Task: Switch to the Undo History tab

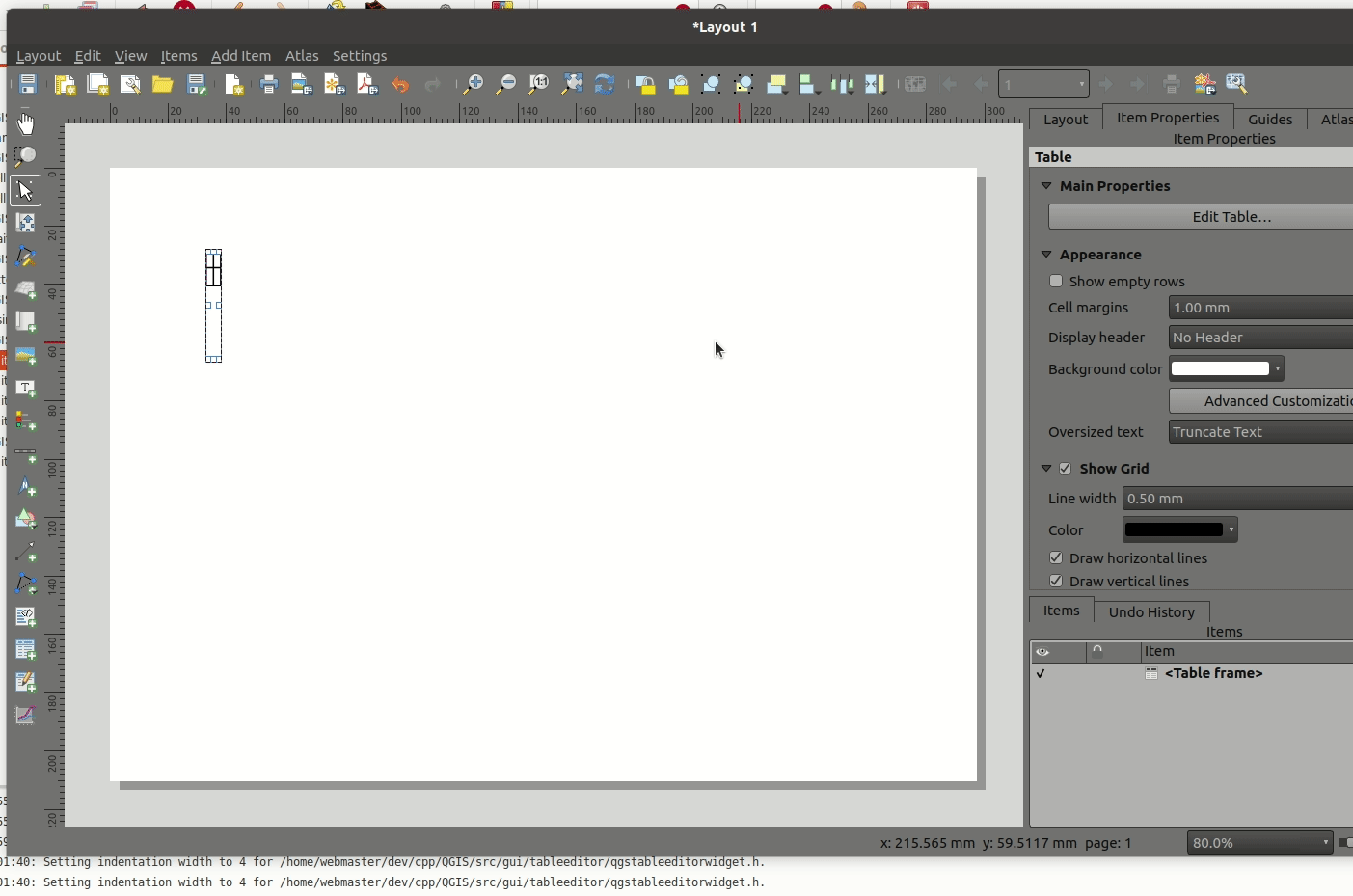Action: point(1151,612)
